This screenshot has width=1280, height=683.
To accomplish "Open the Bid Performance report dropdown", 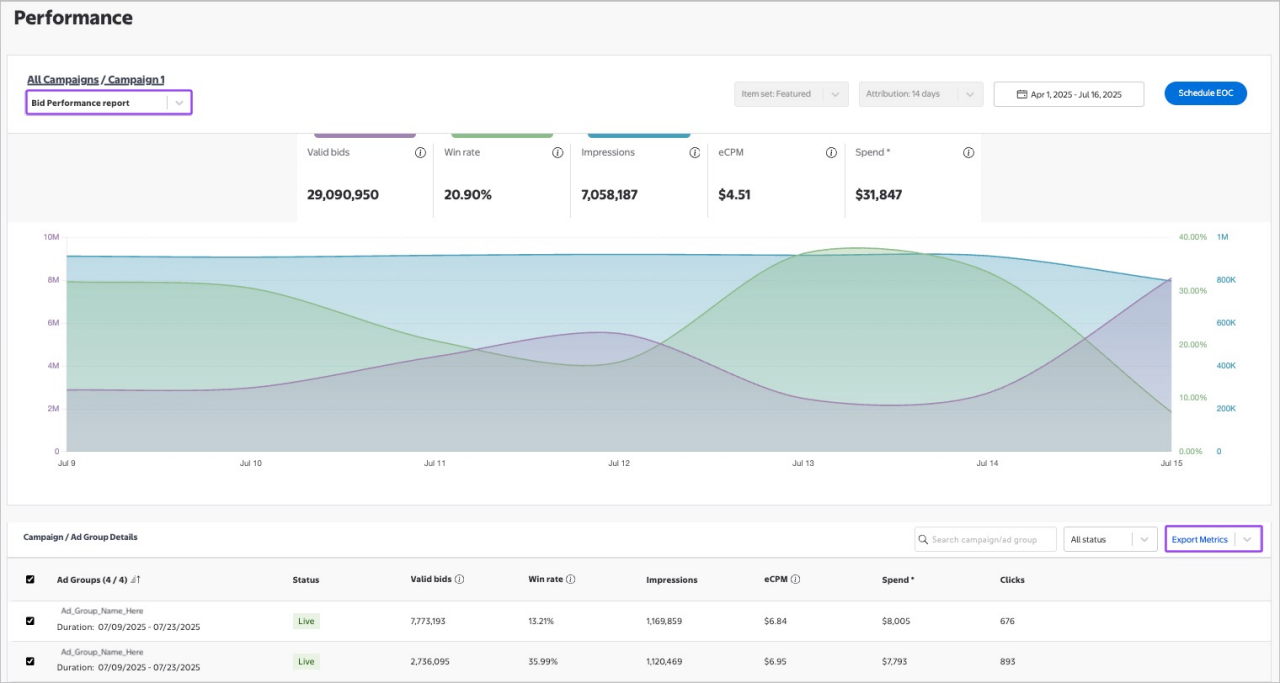I will 180,102.
